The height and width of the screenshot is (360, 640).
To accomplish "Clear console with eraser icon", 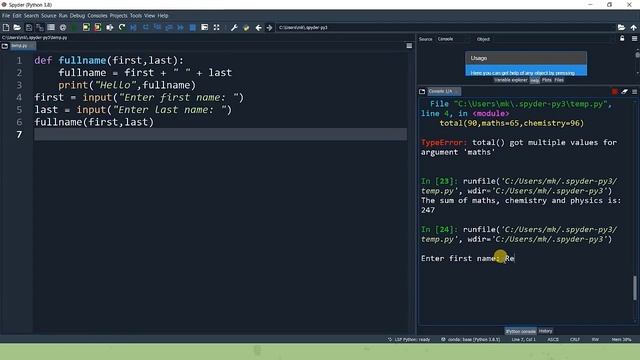I will [624, 91].
